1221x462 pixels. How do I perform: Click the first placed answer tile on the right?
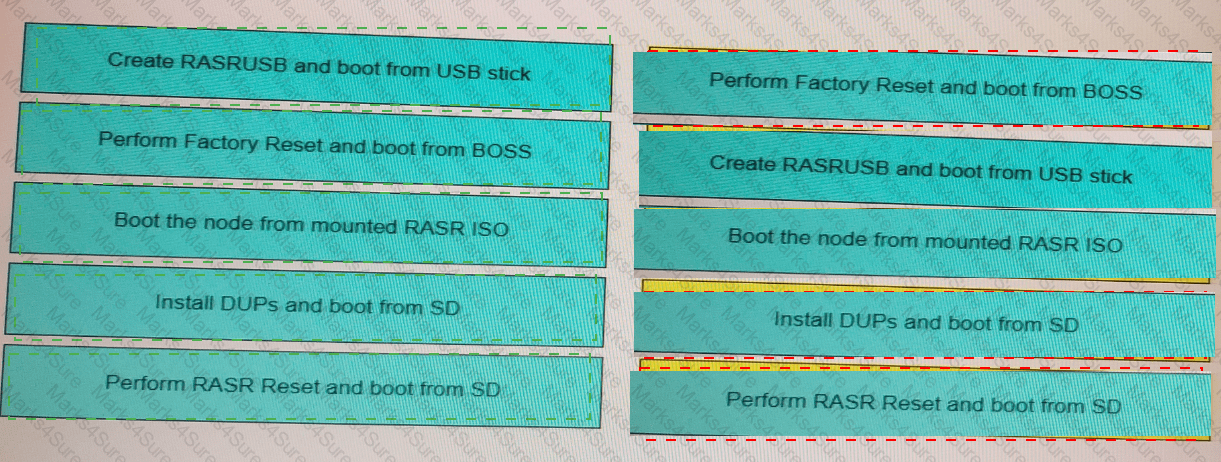pyautogui.click(x=925, y=87)
